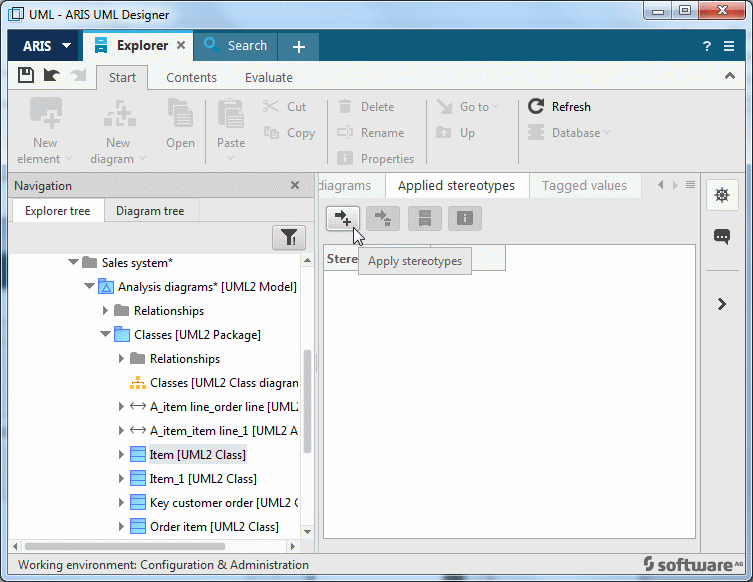Collapse the Analysis diagrams tree node

89,286
